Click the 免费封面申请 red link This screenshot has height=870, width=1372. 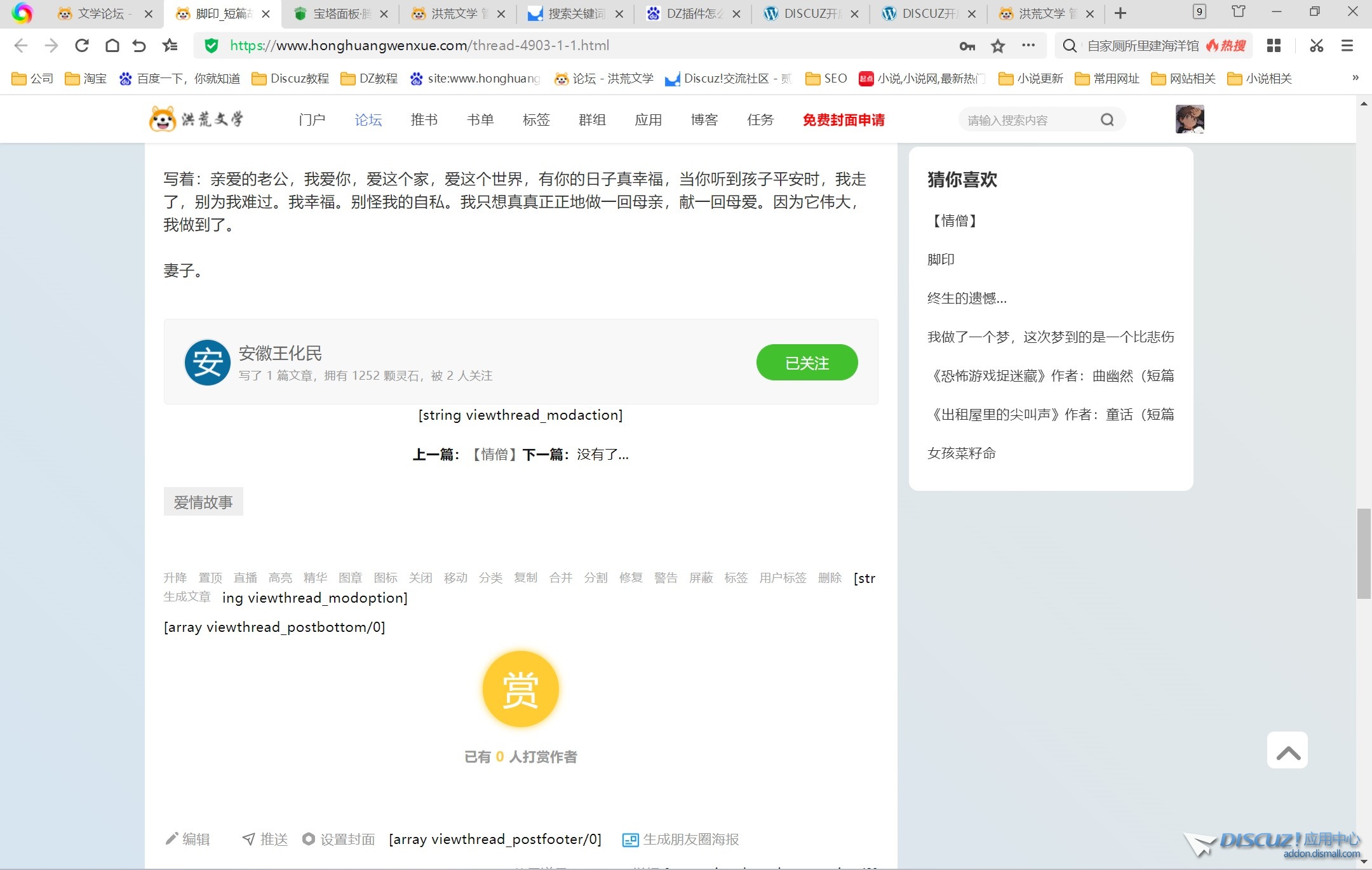[x=842, y=120]
